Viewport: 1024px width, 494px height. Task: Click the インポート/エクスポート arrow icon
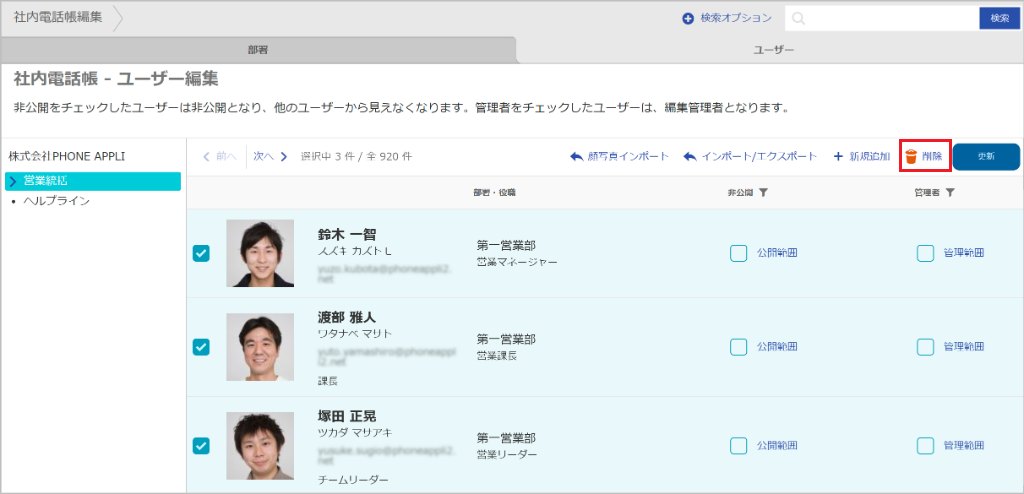[x=690, y=157]
